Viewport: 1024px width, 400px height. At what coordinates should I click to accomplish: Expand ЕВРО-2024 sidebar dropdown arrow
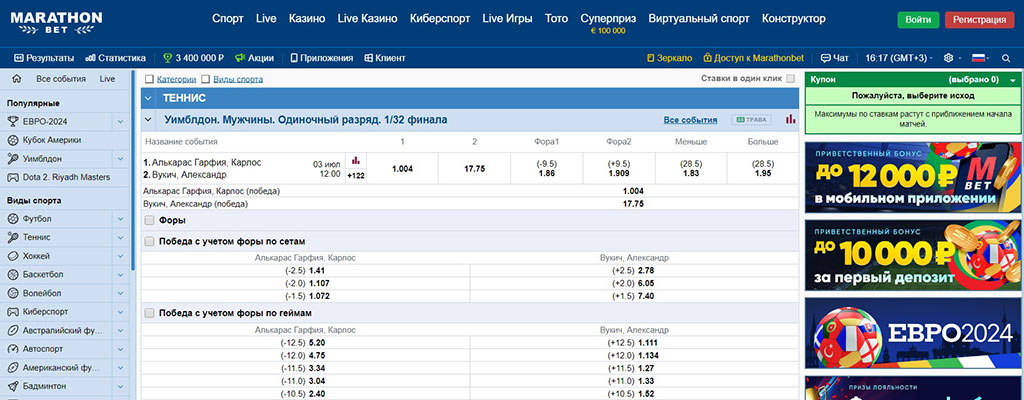(x=120, y=122)
